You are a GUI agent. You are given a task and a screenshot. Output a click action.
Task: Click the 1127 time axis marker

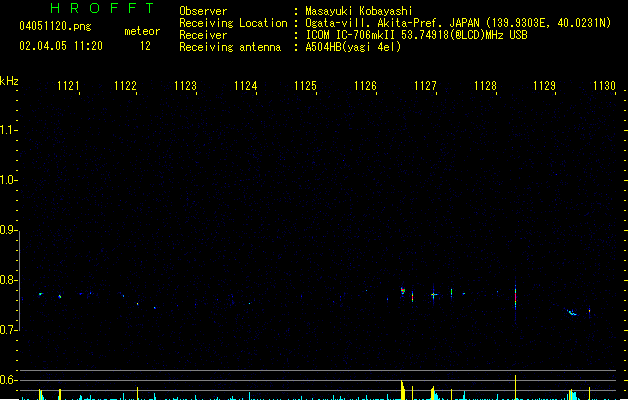425,86
